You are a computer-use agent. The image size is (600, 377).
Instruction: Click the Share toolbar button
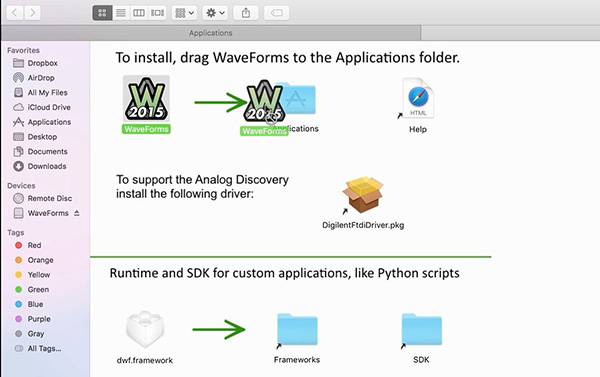(x=246, y=13)
